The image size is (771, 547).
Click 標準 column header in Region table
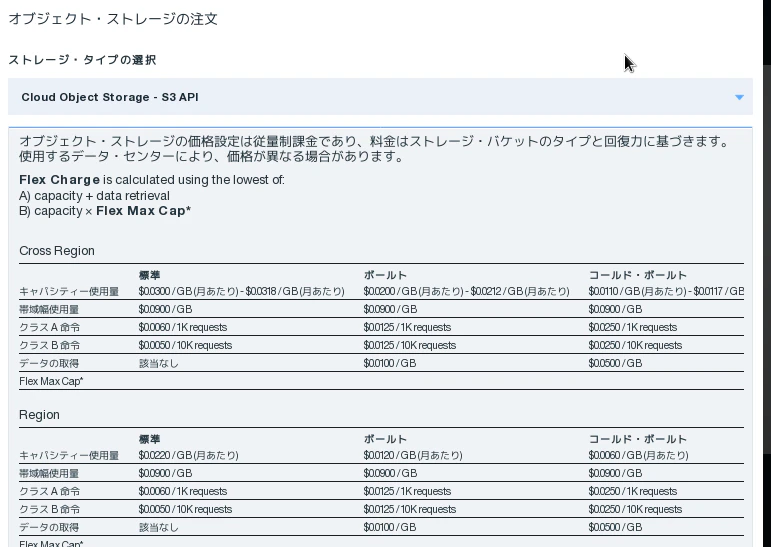pos(149,439)
